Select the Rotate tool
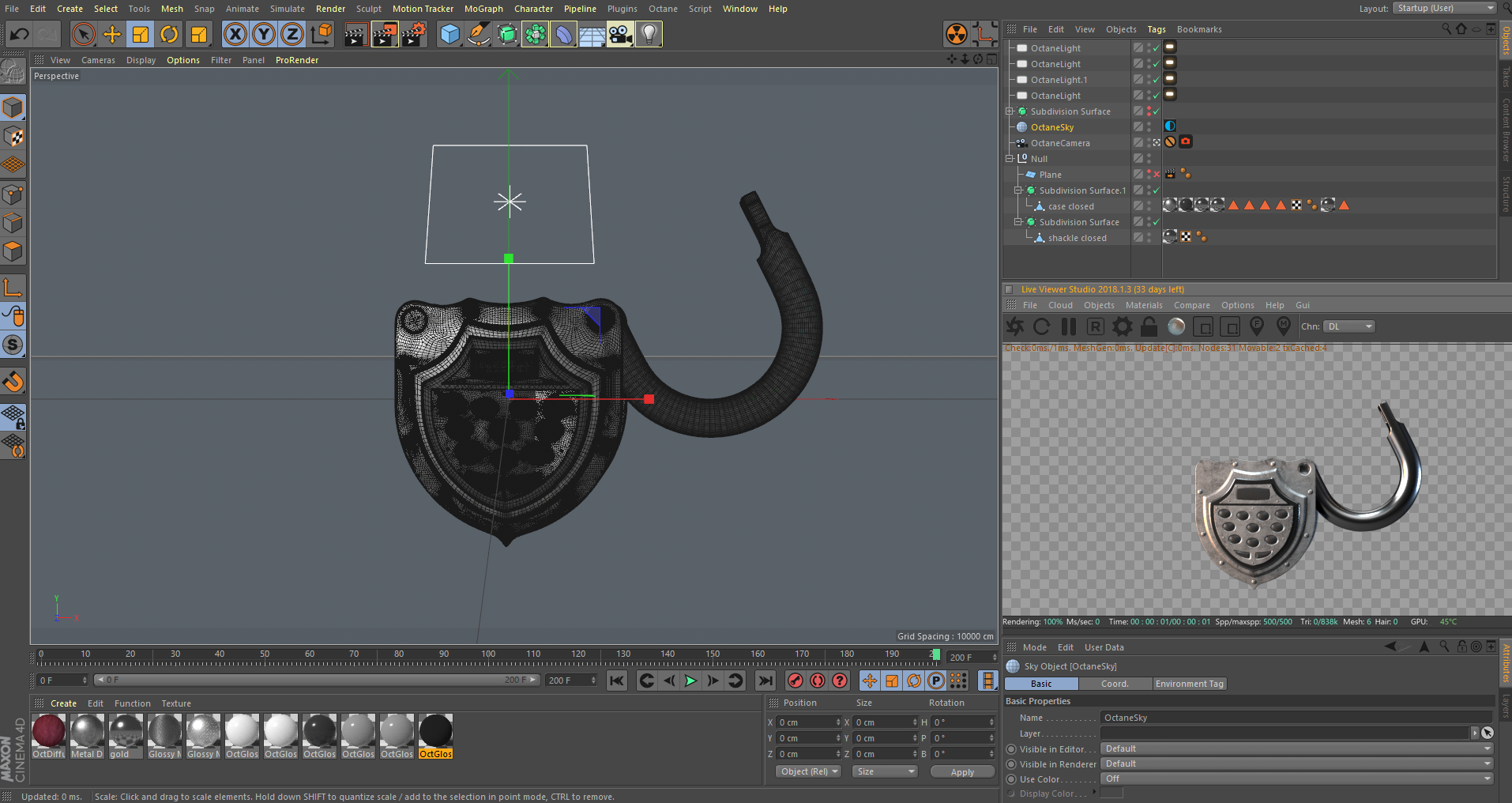This screenshot has height=803, width=1512. pyautogui.click(x=169, y=34)
